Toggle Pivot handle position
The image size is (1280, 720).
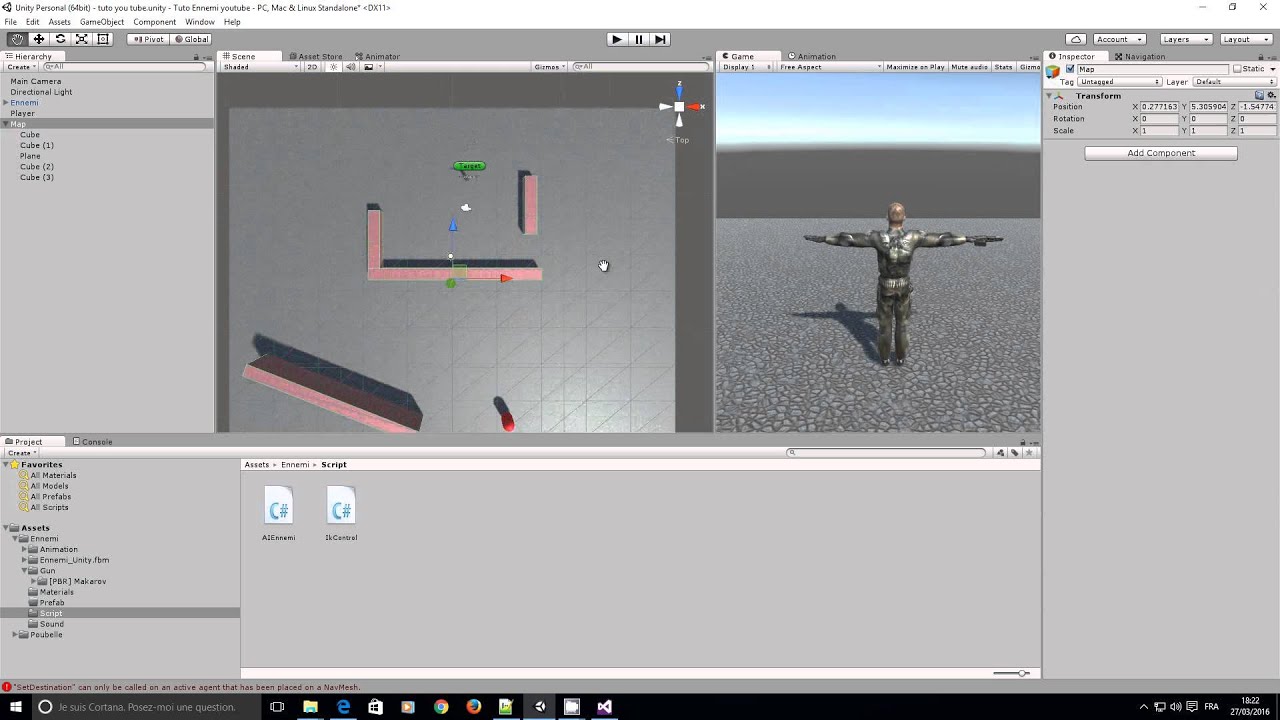(x=148, y=39)
